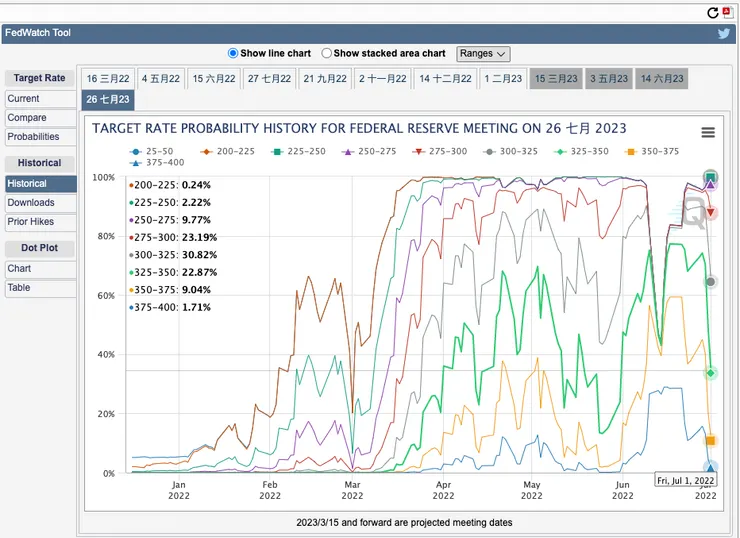Click the orange square 350-375 data marker
Viewport: 740px width, 538px height.
pyautogui.click(x=710, y=441)
